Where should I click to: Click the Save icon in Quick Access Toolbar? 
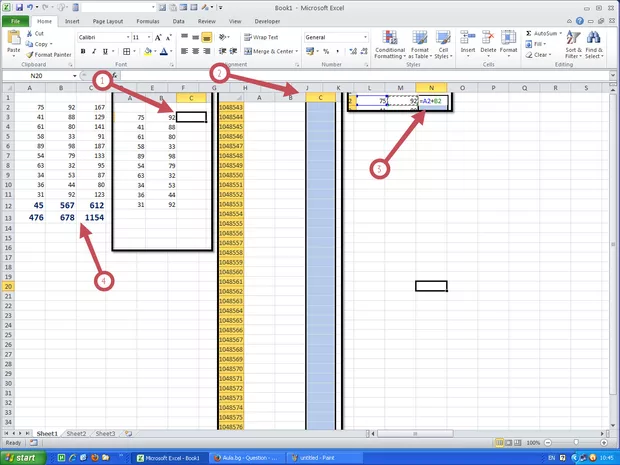pyautogui.click(x=19, y=7)
